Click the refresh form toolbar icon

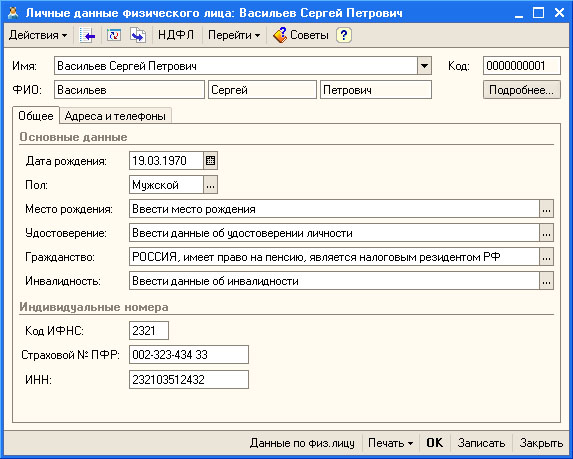pyautogui.click(x=114, y=35)
